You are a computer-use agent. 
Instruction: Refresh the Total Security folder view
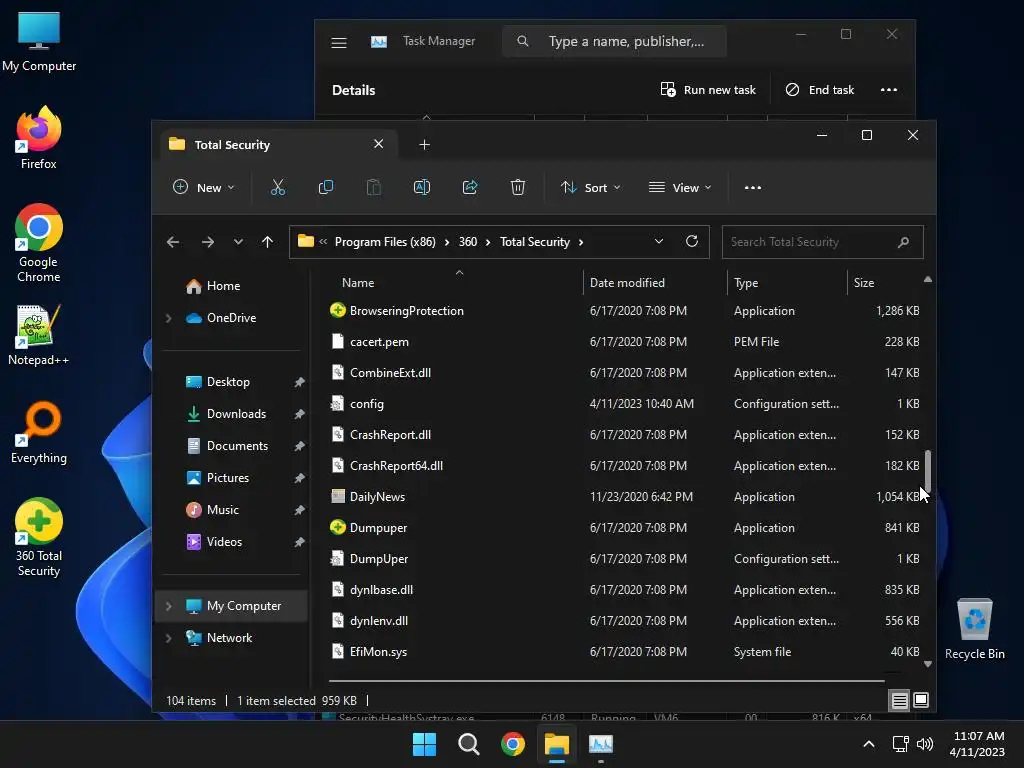pos(692,242)
